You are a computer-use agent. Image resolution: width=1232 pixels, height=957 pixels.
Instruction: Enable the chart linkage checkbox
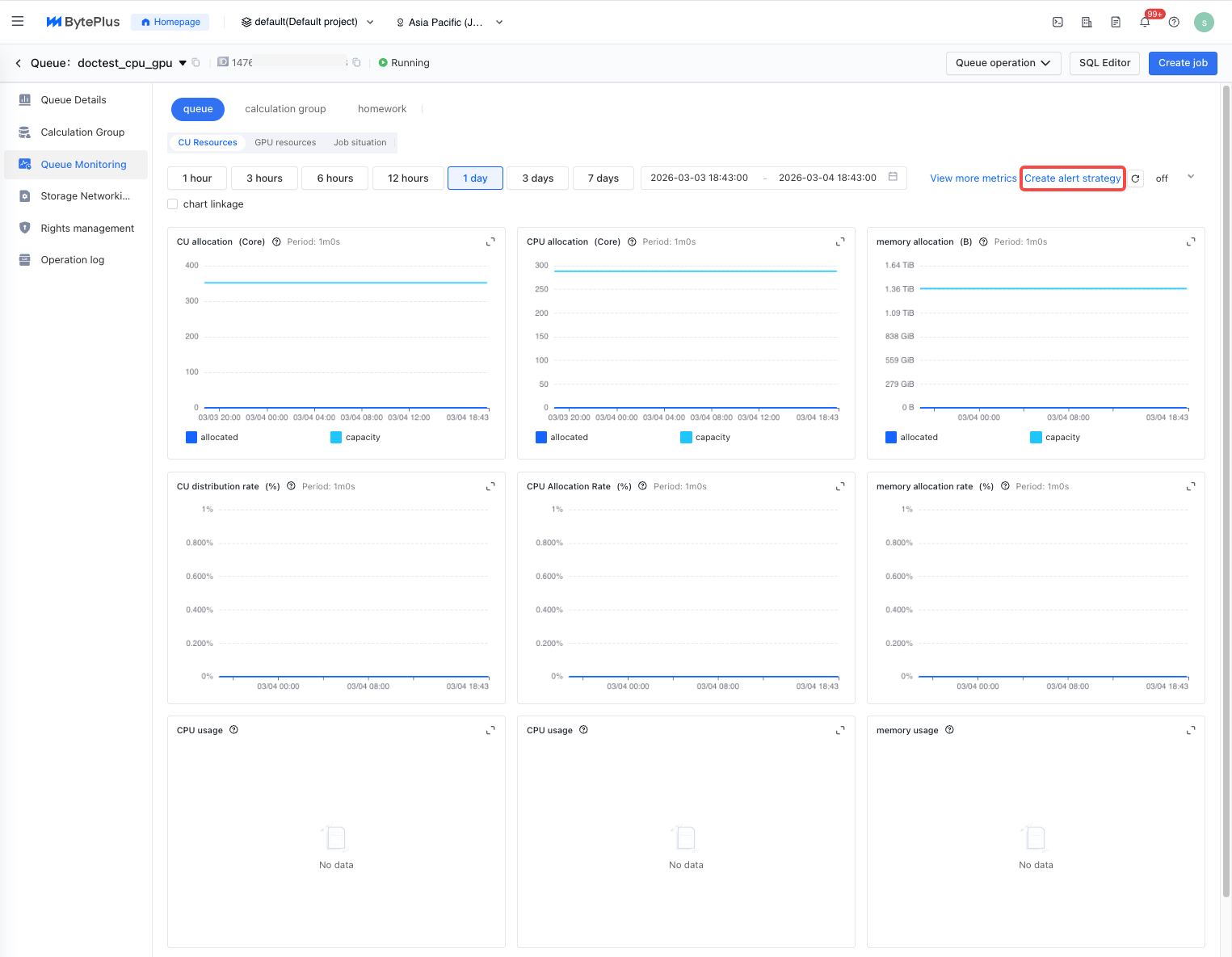click(173, 204)
